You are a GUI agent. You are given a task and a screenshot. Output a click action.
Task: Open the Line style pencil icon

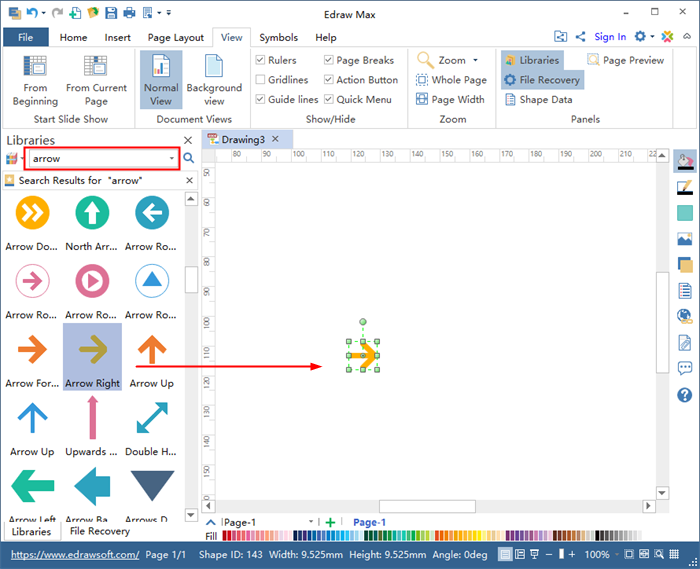click(685, 187)
